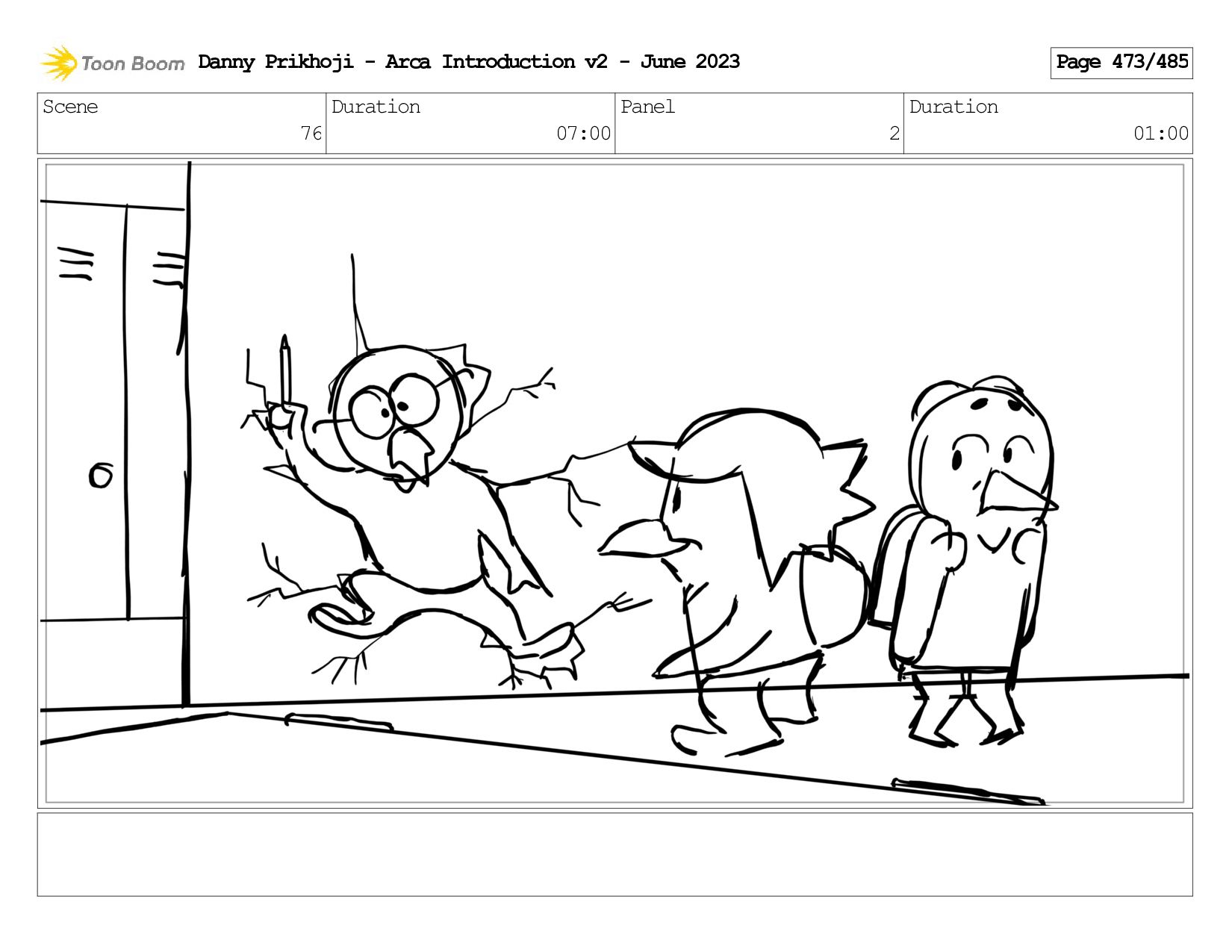The image size is (1232, 952).
Task: Select the title text 'Danny Prikhoji - Arca Introduction v2 - June 2023'
Action: 469,62
